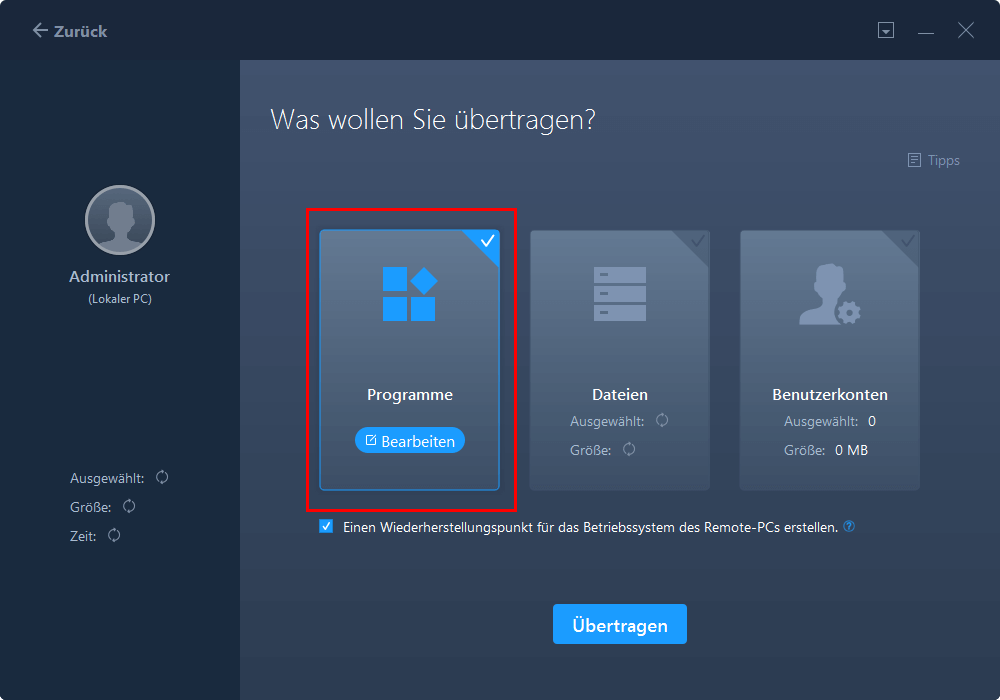The image size is (1000, 700).
Task: Minimize the window
Action: pyautogui.click(x=926, y=31)
